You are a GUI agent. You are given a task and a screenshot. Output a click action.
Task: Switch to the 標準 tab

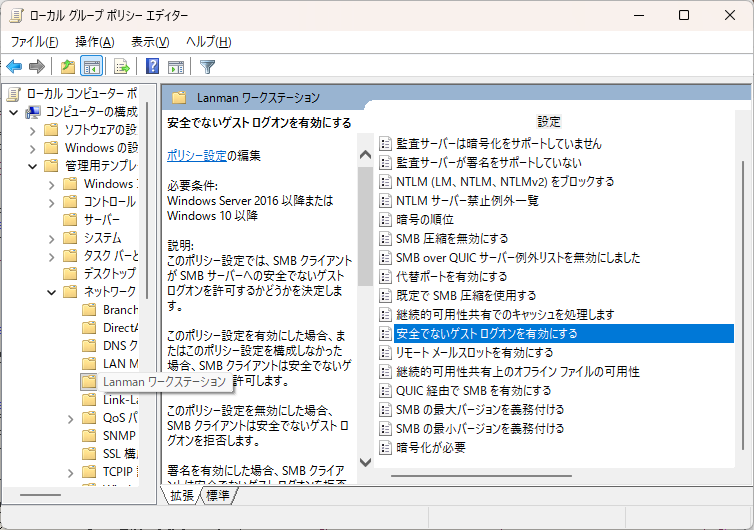coord(219,495)
